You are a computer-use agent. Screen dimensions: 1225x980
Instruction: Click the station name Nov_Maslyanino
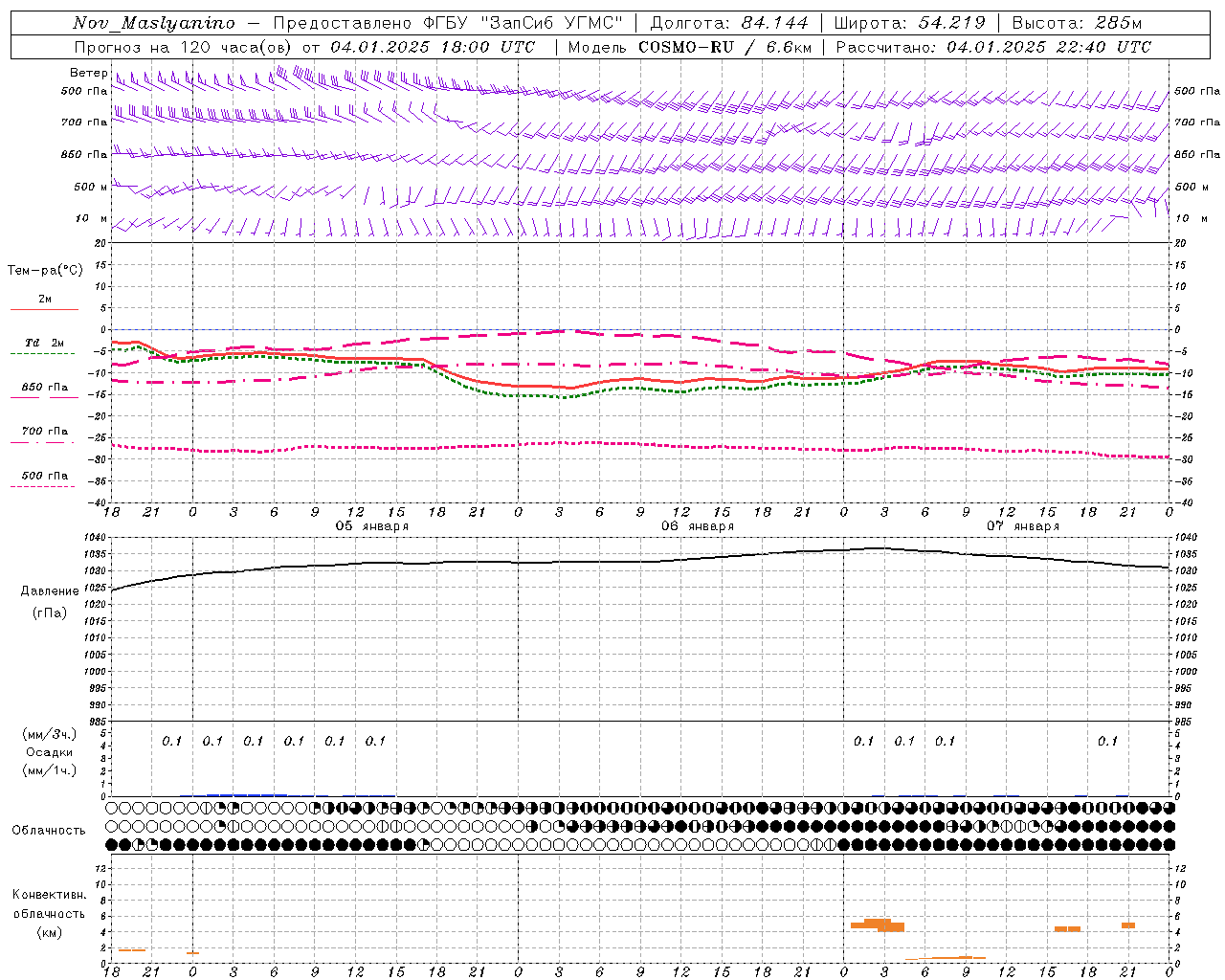click(x=154, y=23)
